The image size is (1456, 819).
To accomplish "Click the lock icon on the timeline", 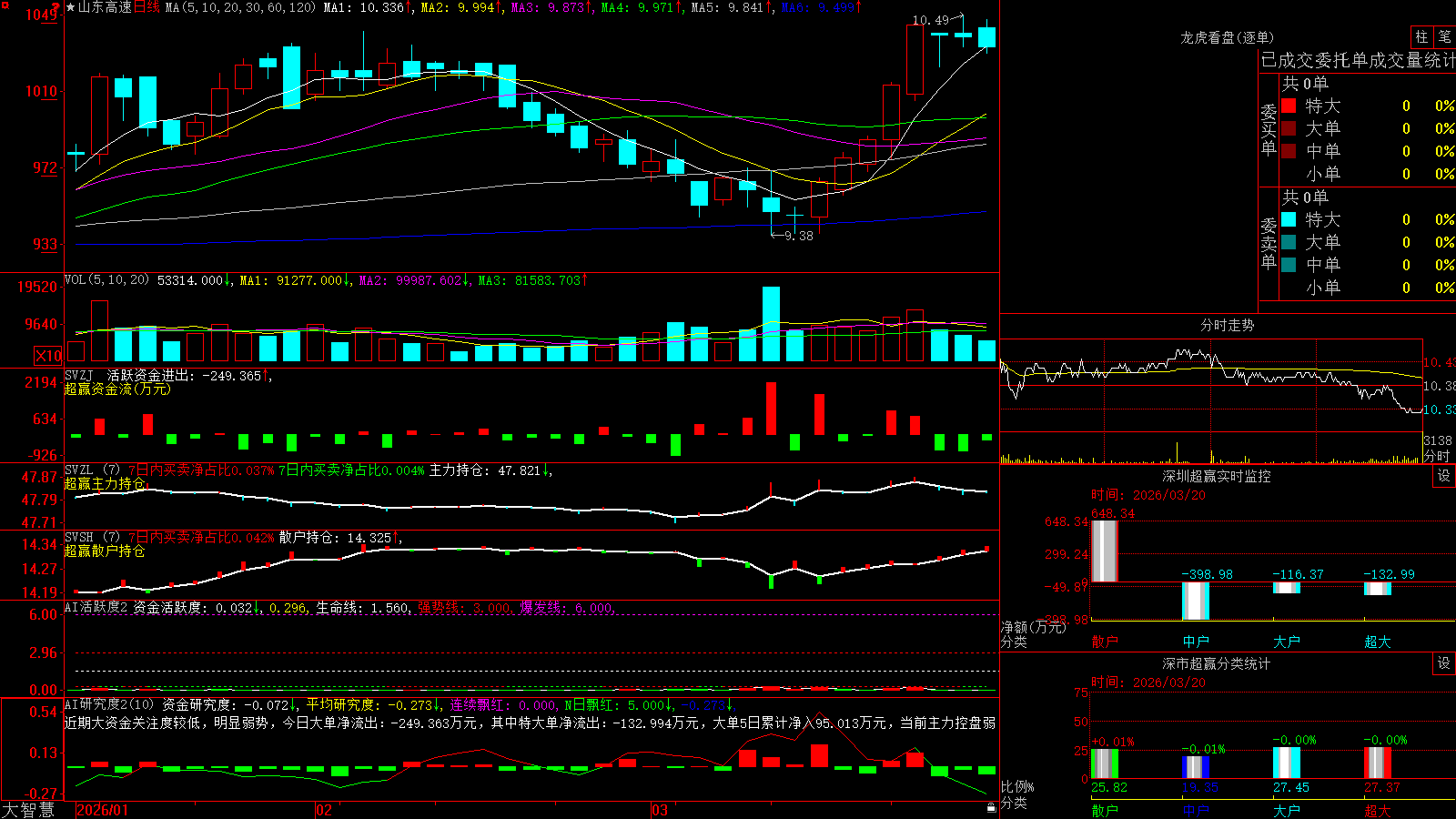I will coord(991,807).
